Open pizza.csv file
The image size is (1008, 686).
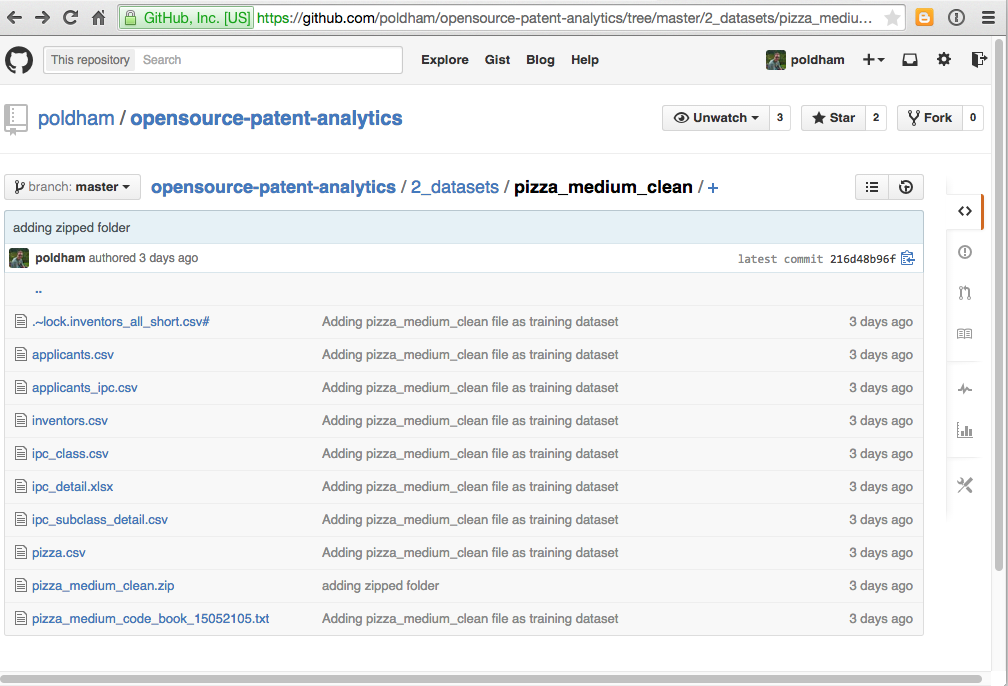click(x=58, y=553)
